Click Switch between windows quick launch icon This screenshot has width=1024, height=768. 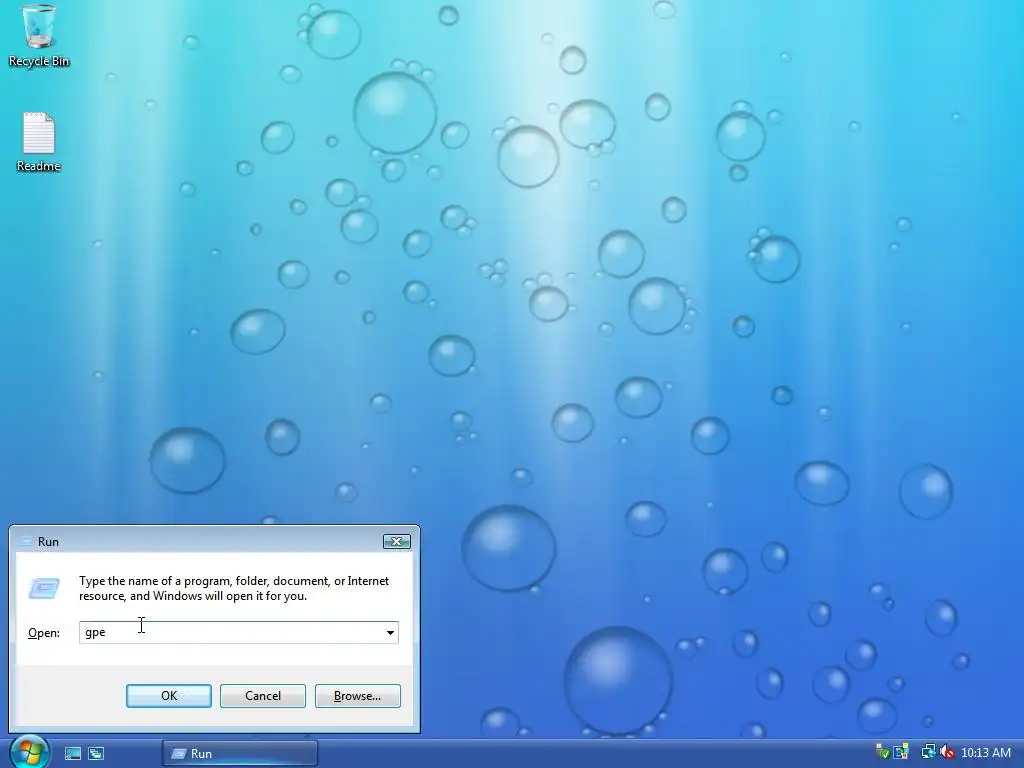[x=96, y=754]
